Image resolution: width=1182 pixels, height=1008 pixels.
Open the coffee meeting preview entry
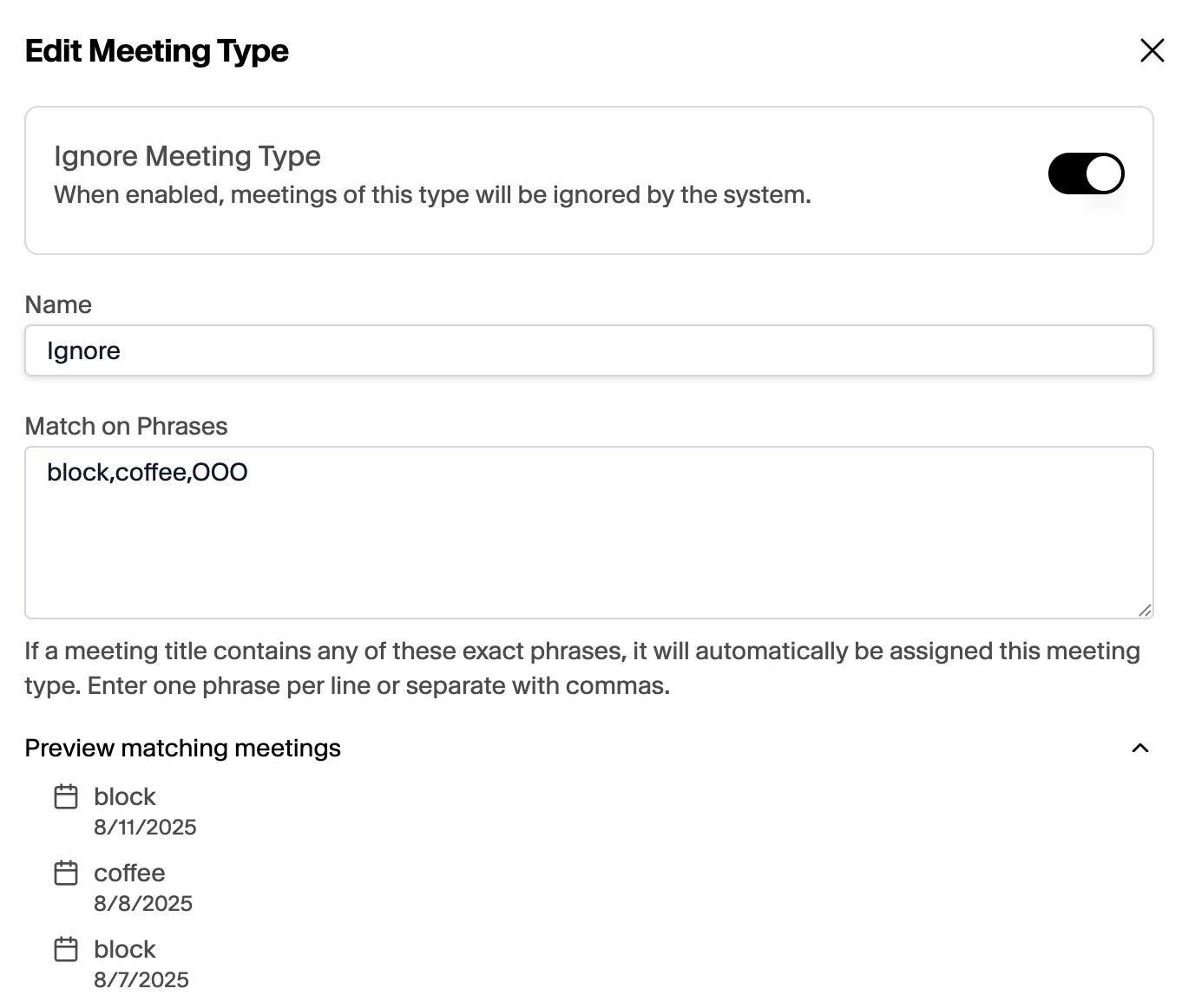pos(129,873)
